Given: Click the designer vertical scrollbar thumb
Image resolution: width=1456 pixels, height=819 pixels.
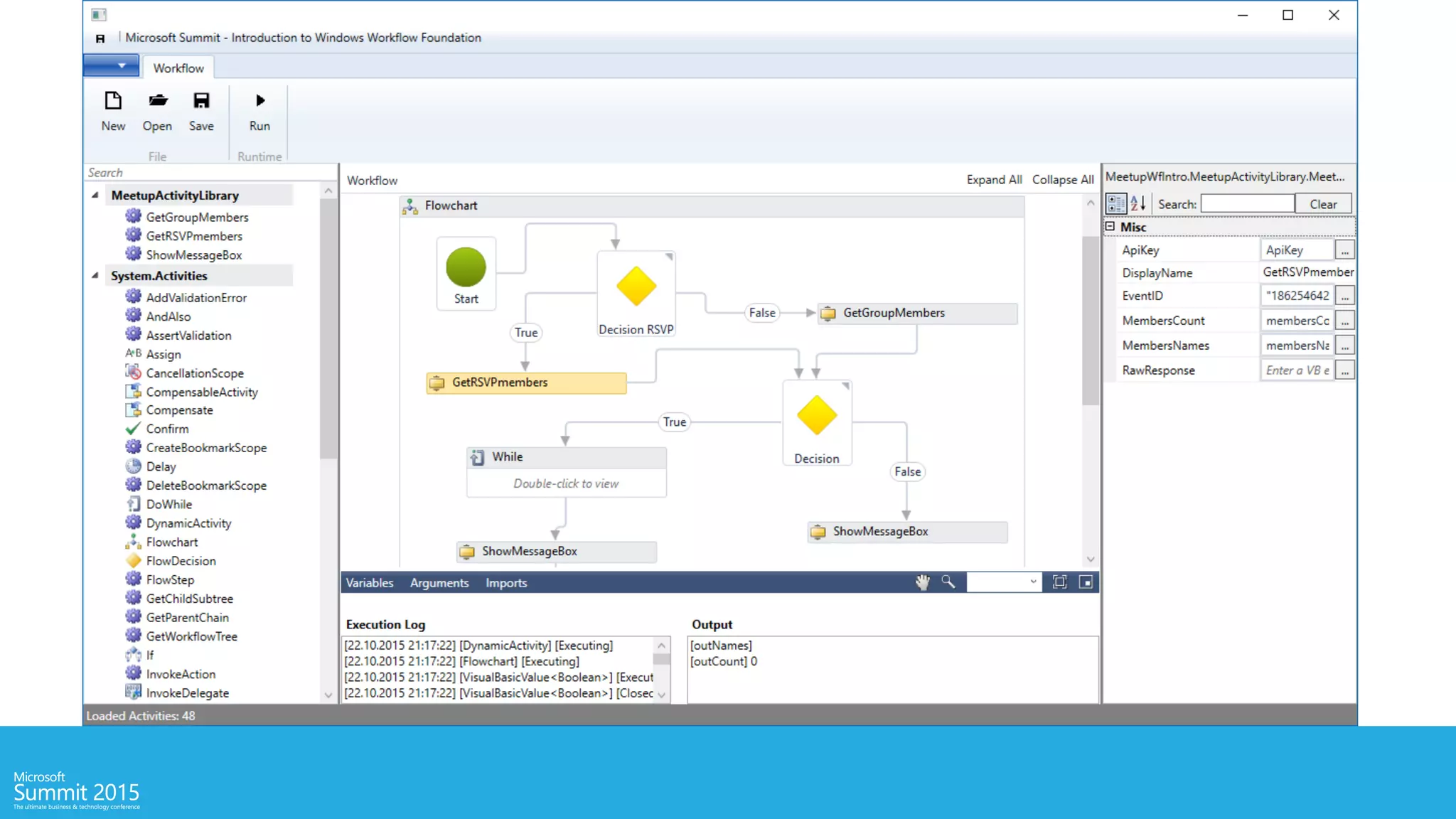Looking at the screenshot, I should pyautogui.click(x=1090, y=320).
